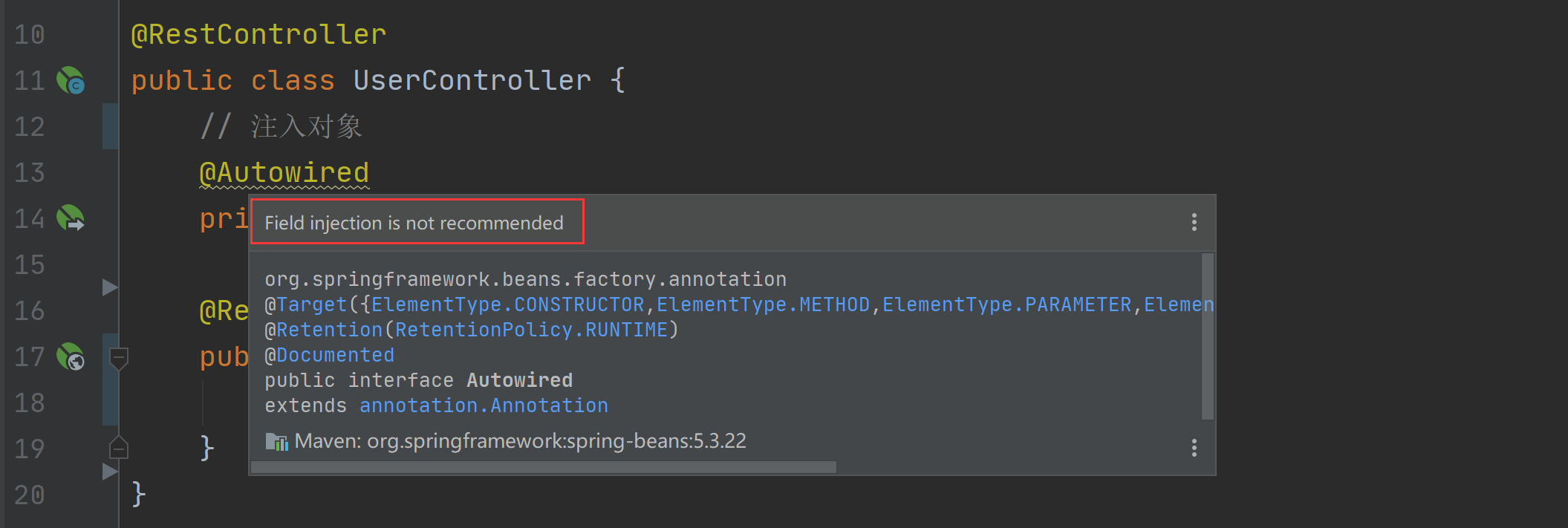Click the fold end marker at line 19
The height and width of the screenshot is (528, 1568).
[119, 447]
